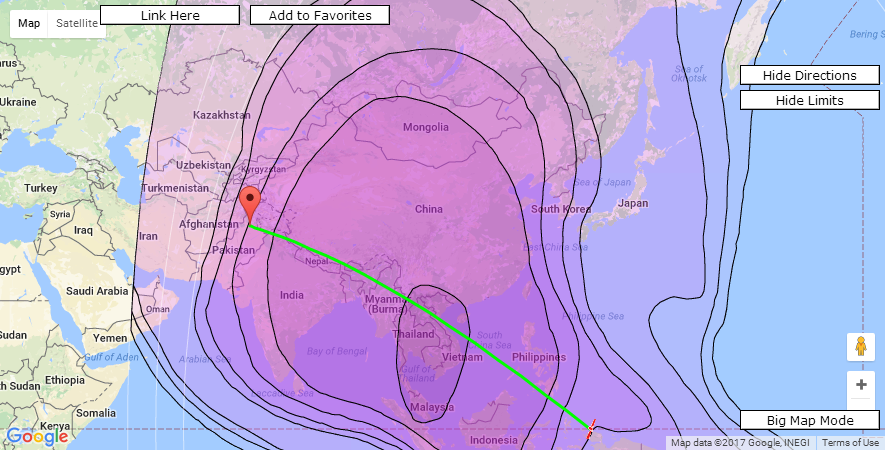Open the Terms of Use link
Image resolution: width=888 pixels, height=452 pixels.
850,443
